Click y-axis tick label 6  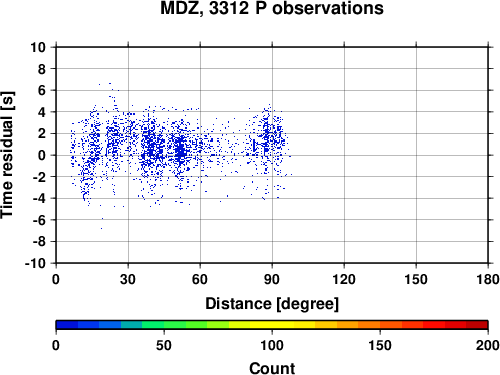tap(41, 90)
